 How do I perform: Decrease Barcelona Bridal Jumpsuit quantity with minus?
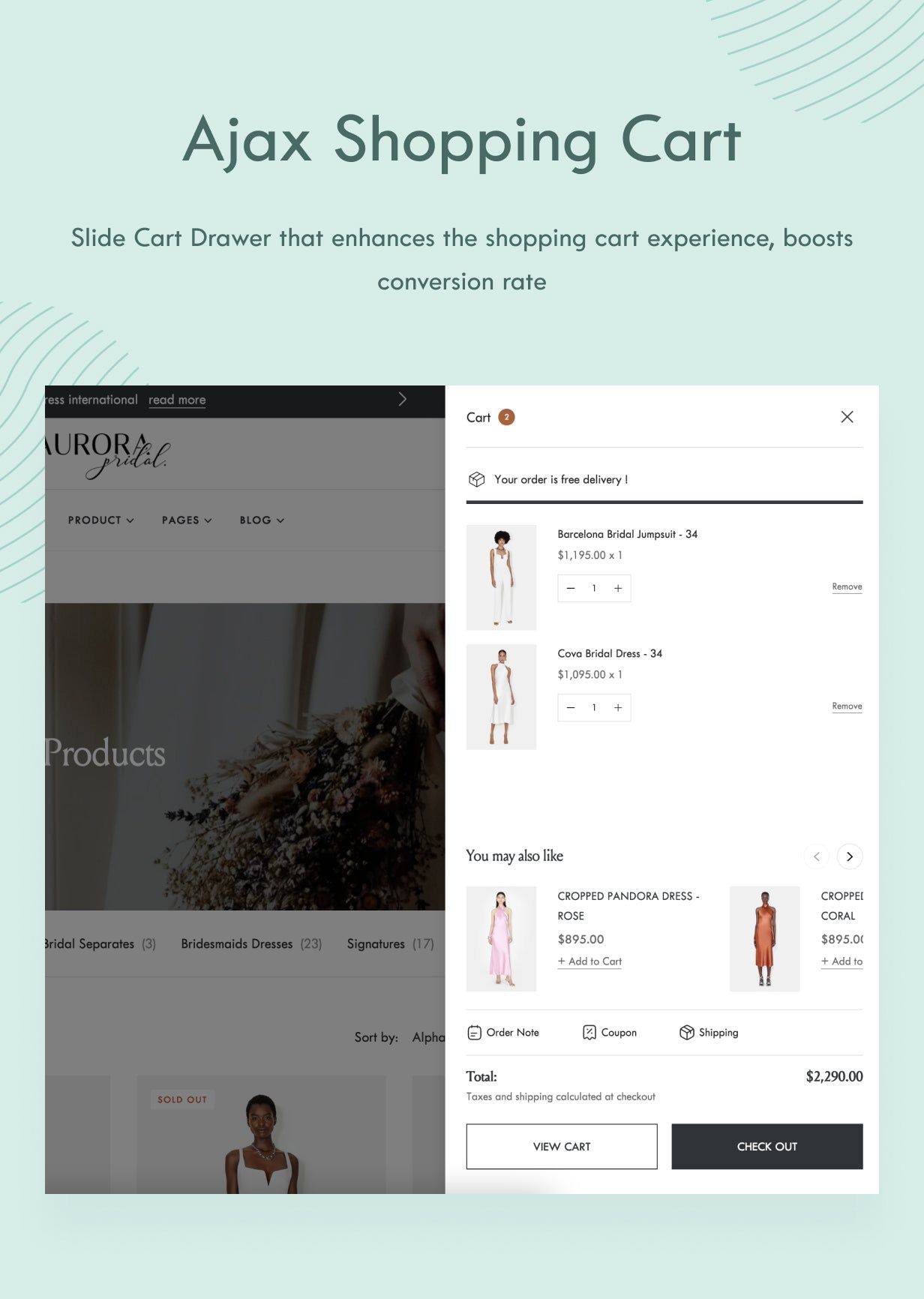[x=571, y=589]
